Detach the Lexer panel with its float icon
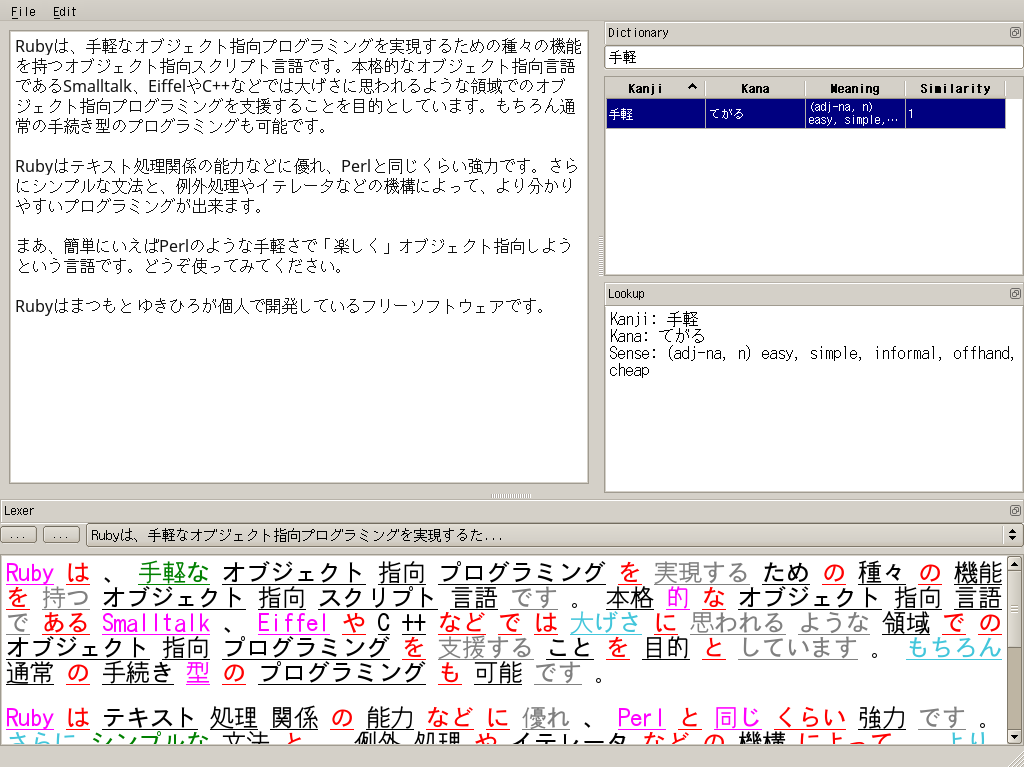 tap(1015, 510)
